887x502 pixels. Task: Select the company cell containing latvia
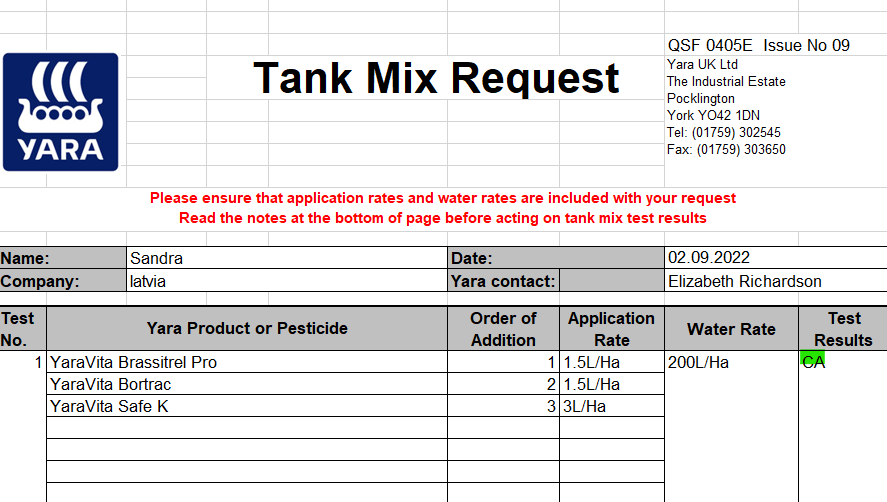point(286,281)
